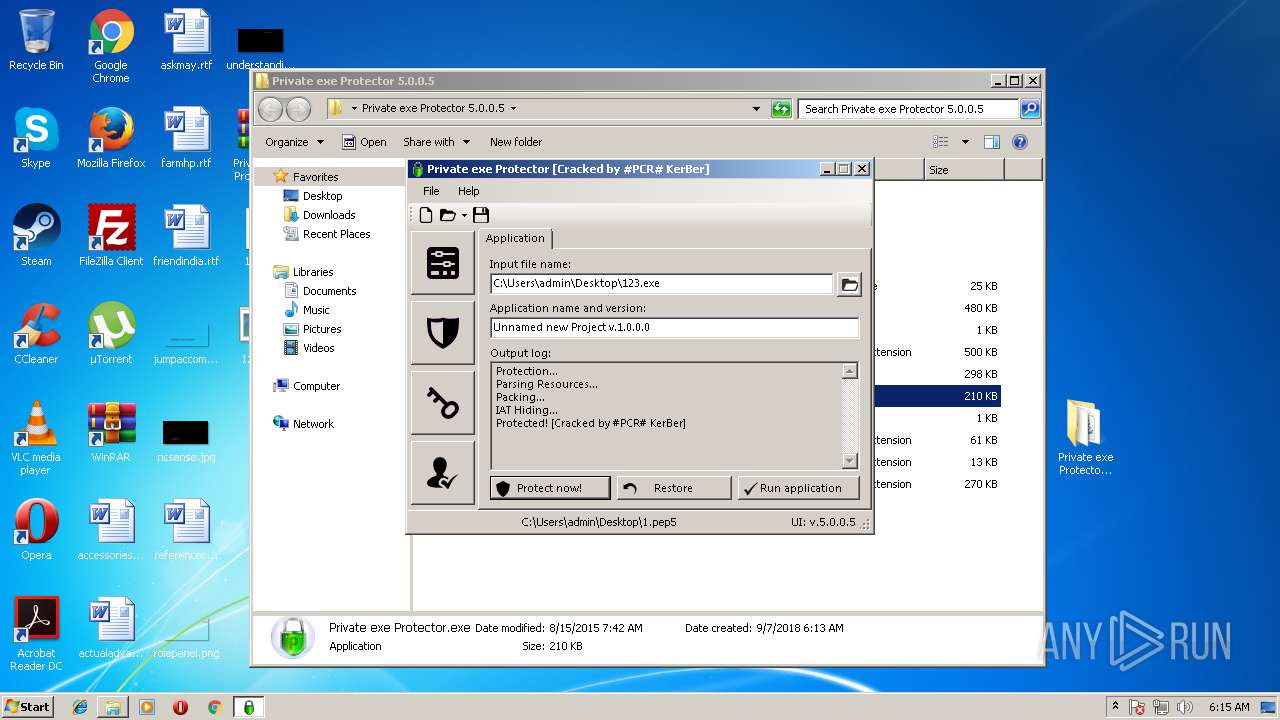Select 'IAT Hiding...' line in output log
The image size is (1280, 720).
(527, 410)
